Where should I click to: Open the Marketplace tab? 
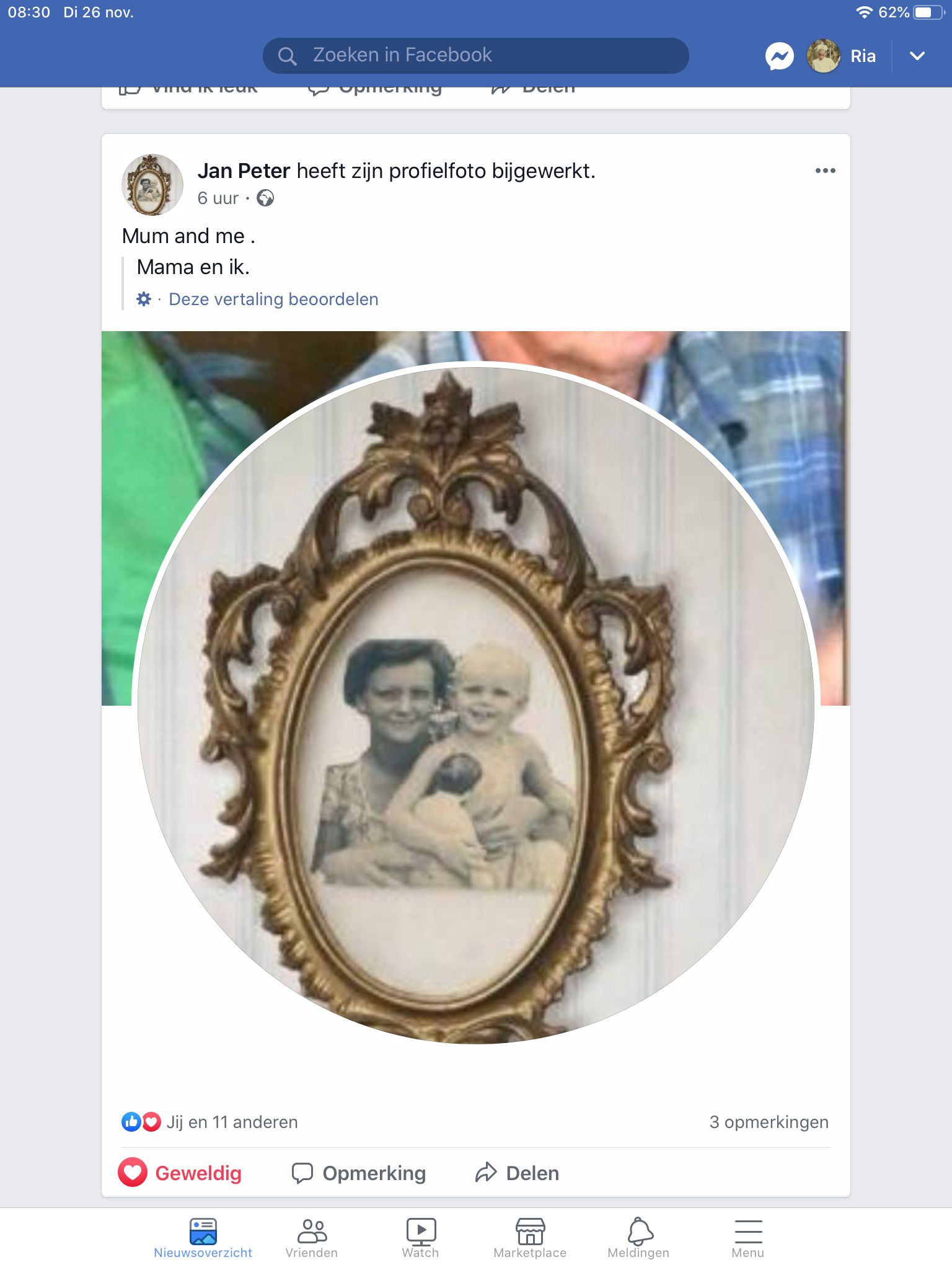tap(530, 1238)
